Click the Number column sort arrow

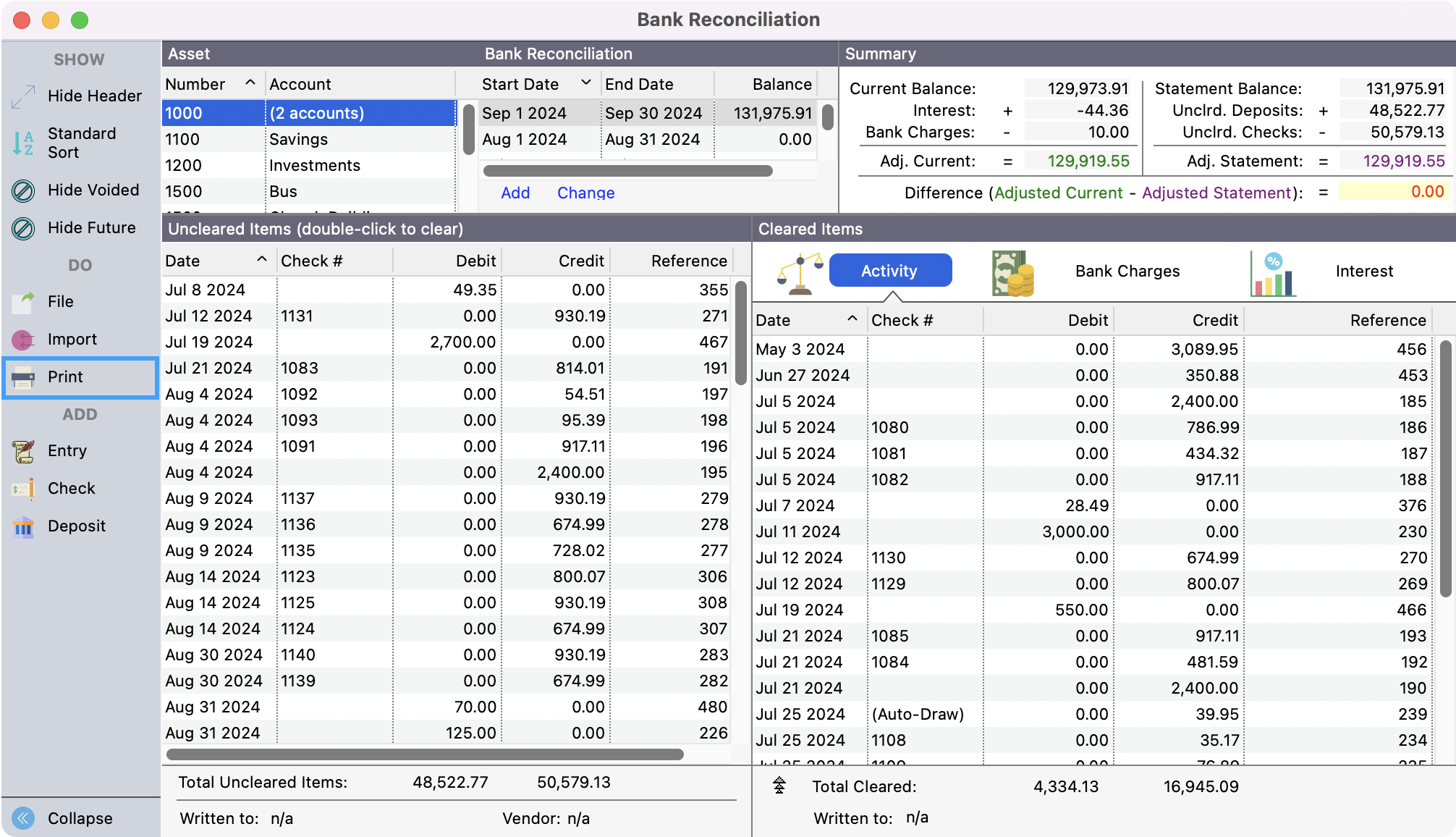tap(250, 83)
